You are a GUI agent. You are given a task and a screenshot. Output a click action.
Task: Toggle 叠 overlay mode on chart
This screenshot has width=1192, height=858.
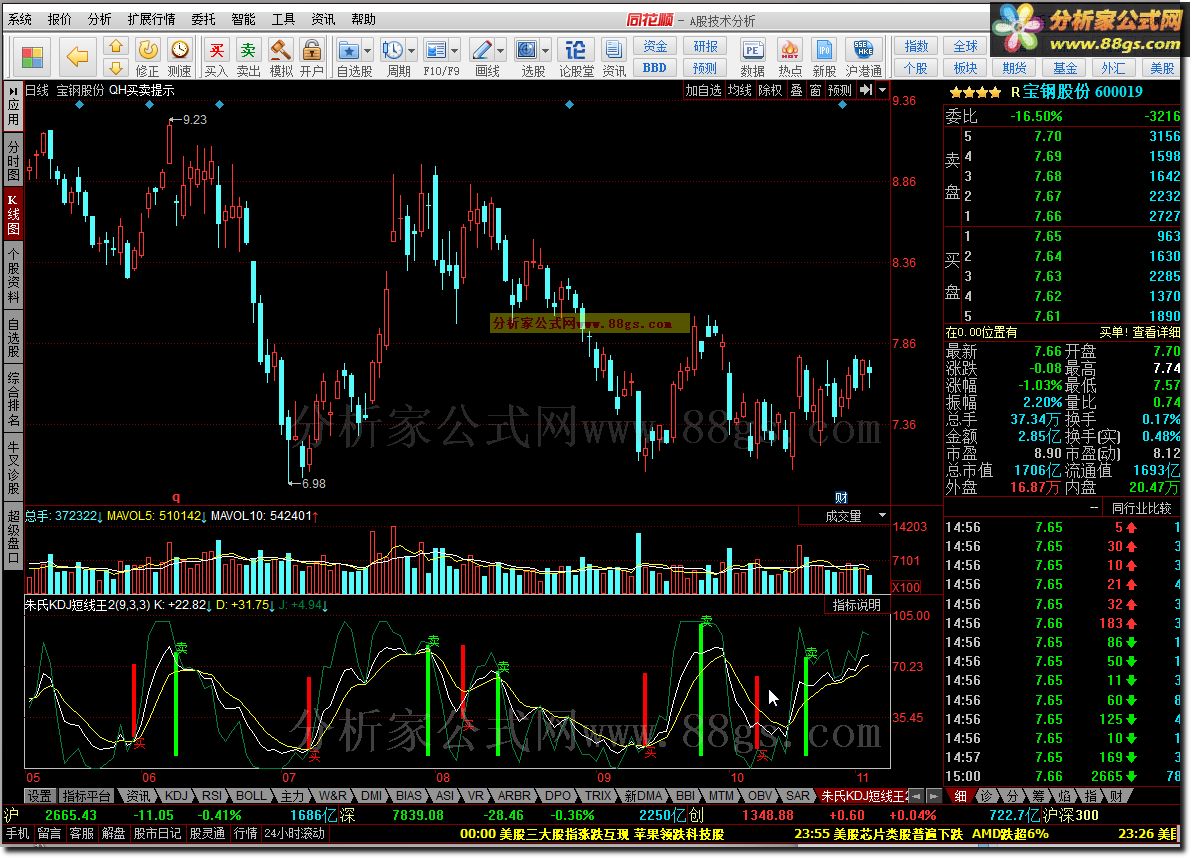click(797, 90)
